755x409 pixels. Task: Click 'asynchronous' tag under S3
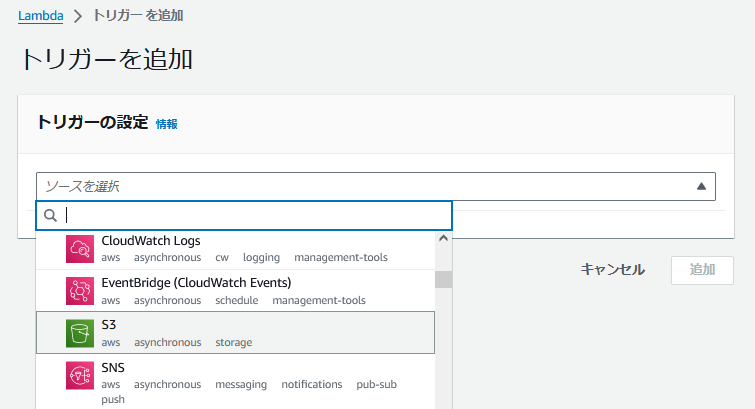(x=168, y=343)
